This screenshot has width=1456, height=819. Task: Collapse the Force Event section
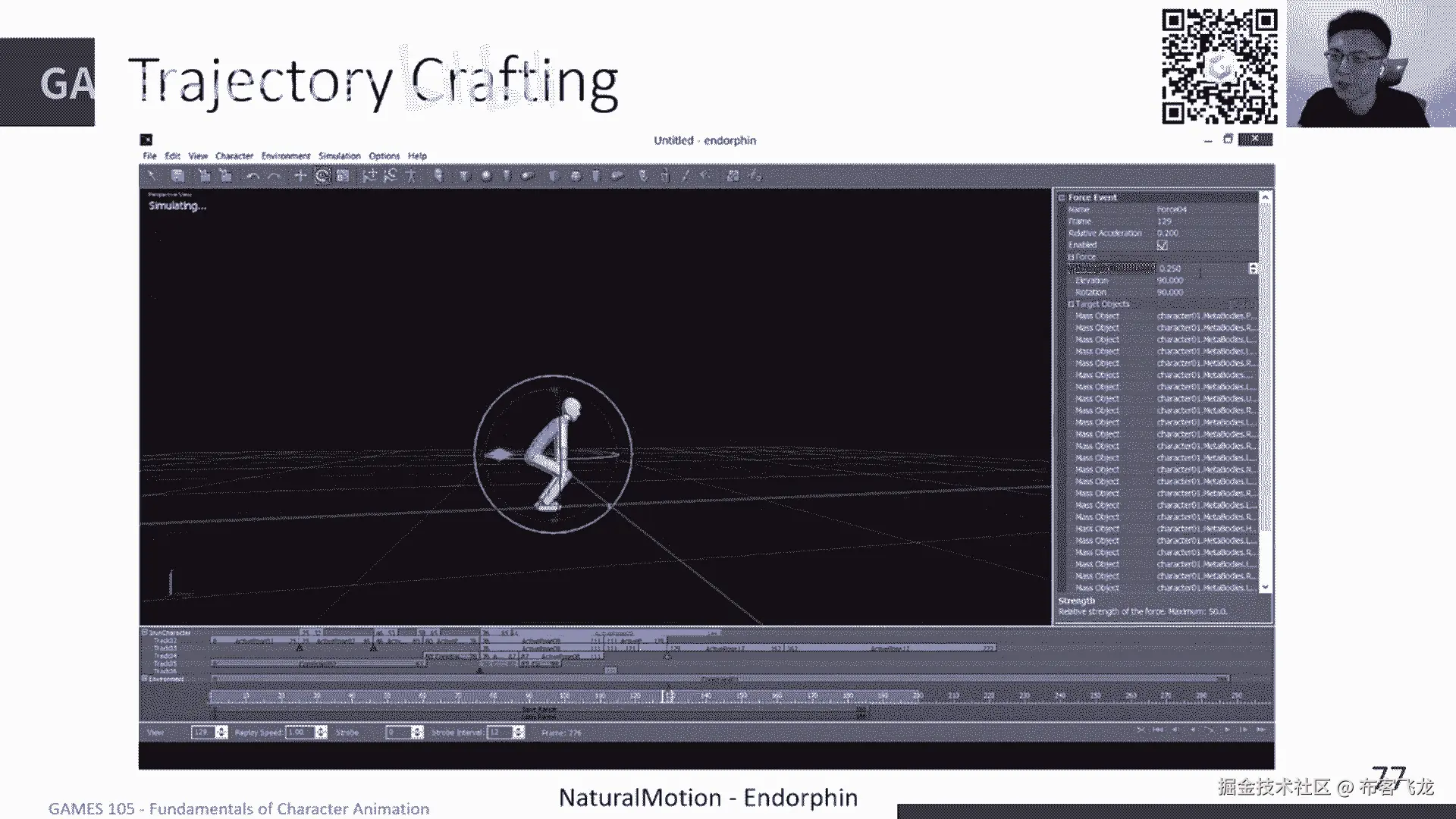(1062, 197)
